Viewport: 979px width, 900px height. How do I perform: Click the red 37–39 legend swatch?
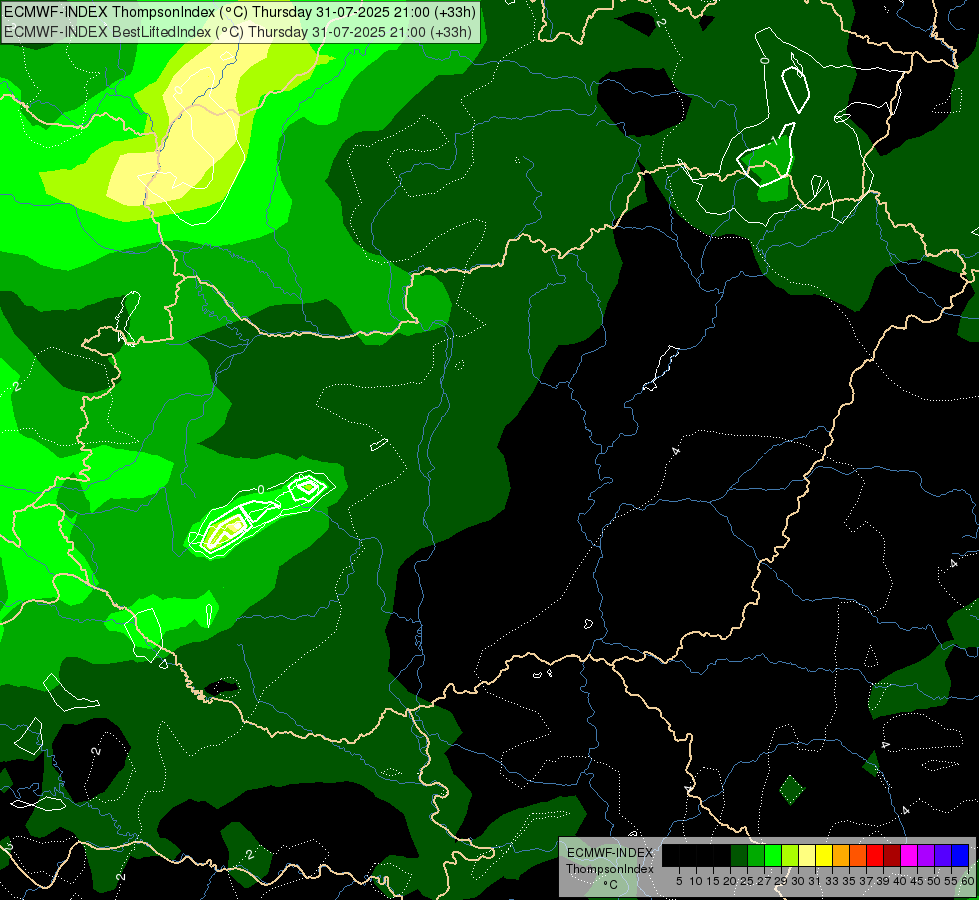pyautogui.click(x=875, y=855)
